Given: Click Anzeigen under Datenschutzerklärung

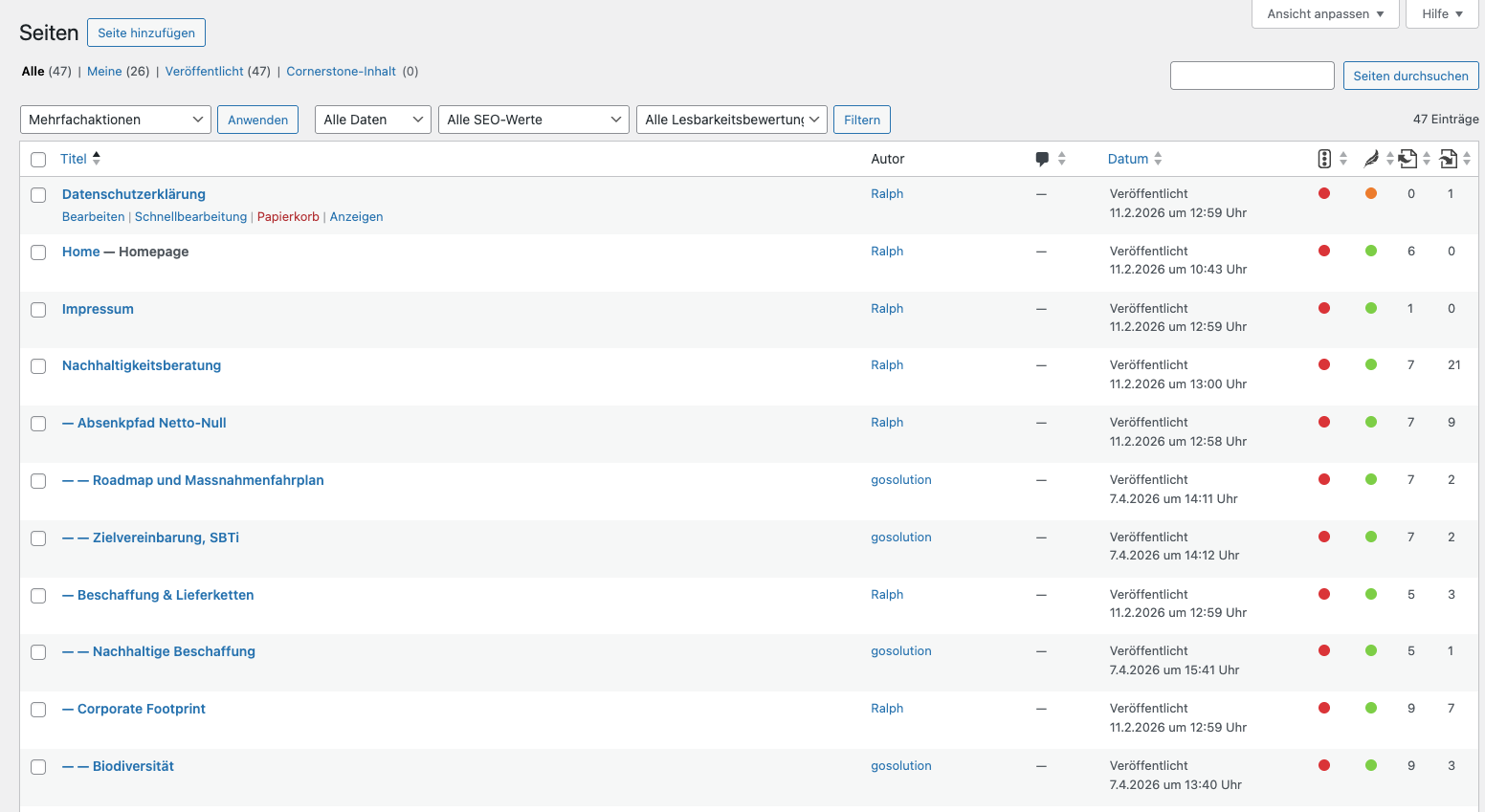Looking at the screenshot, I should (x=357, y=216).
